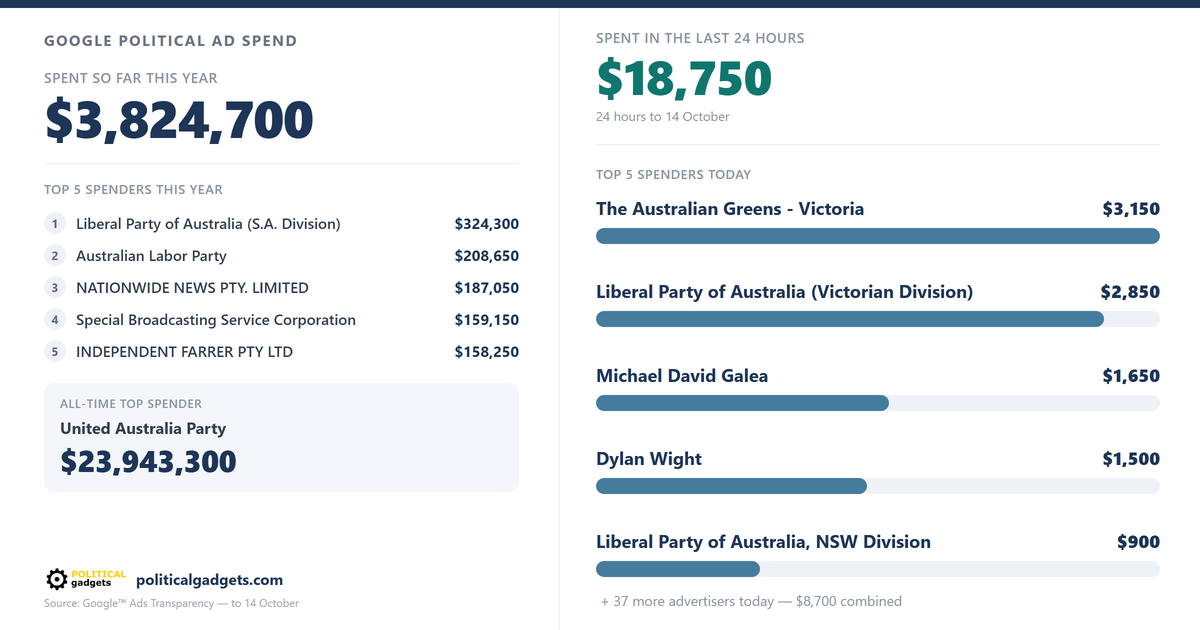
Task: Click the $324,300 amount
Action: point(486,224)
